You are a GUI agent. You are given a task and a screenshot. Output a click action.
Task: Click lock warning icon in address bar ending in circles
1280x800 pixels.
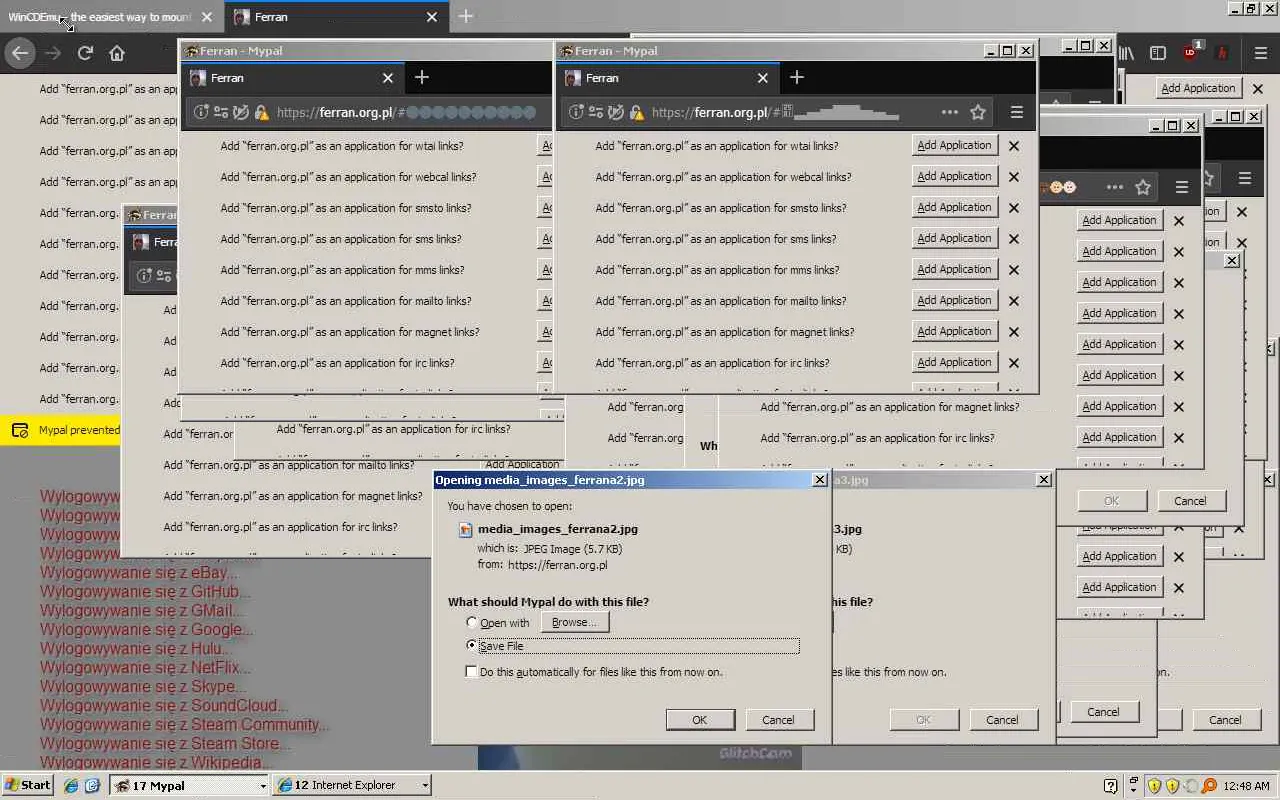(x=261, y=112)
